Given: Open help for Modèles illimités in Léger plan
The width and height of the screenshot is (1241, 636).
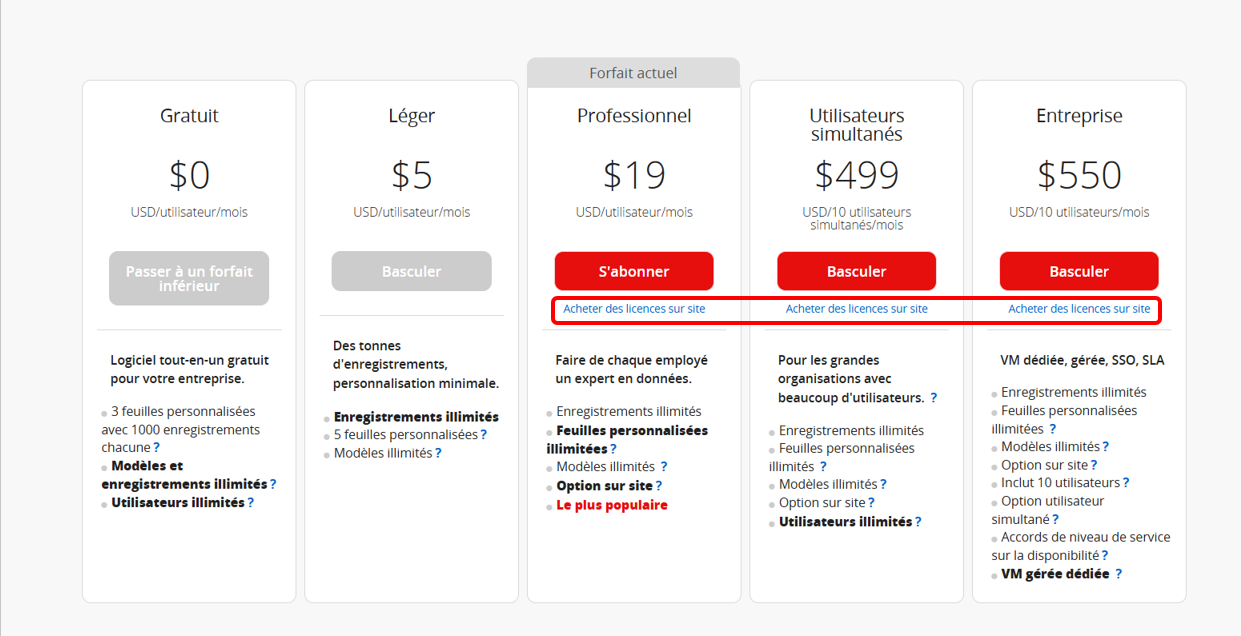Looking at the screenshot, I should click(x=438, y=453).
